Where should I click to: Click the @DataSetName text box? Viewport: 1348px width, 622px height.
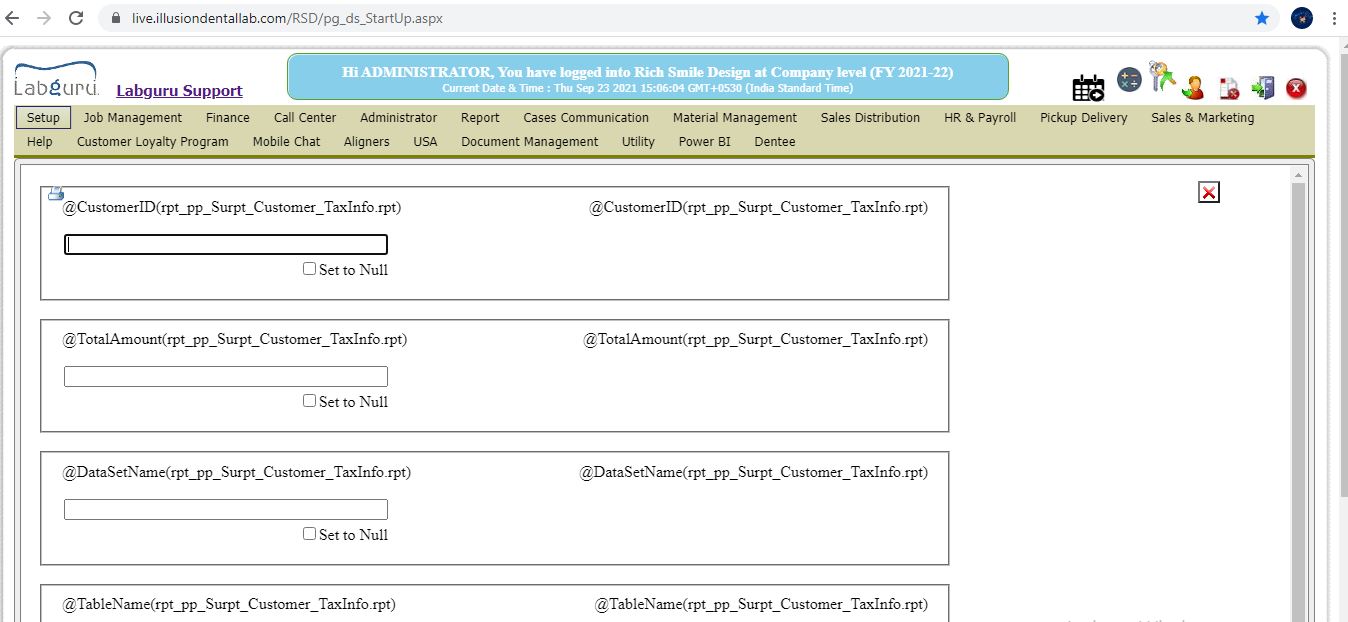(226, 509)
